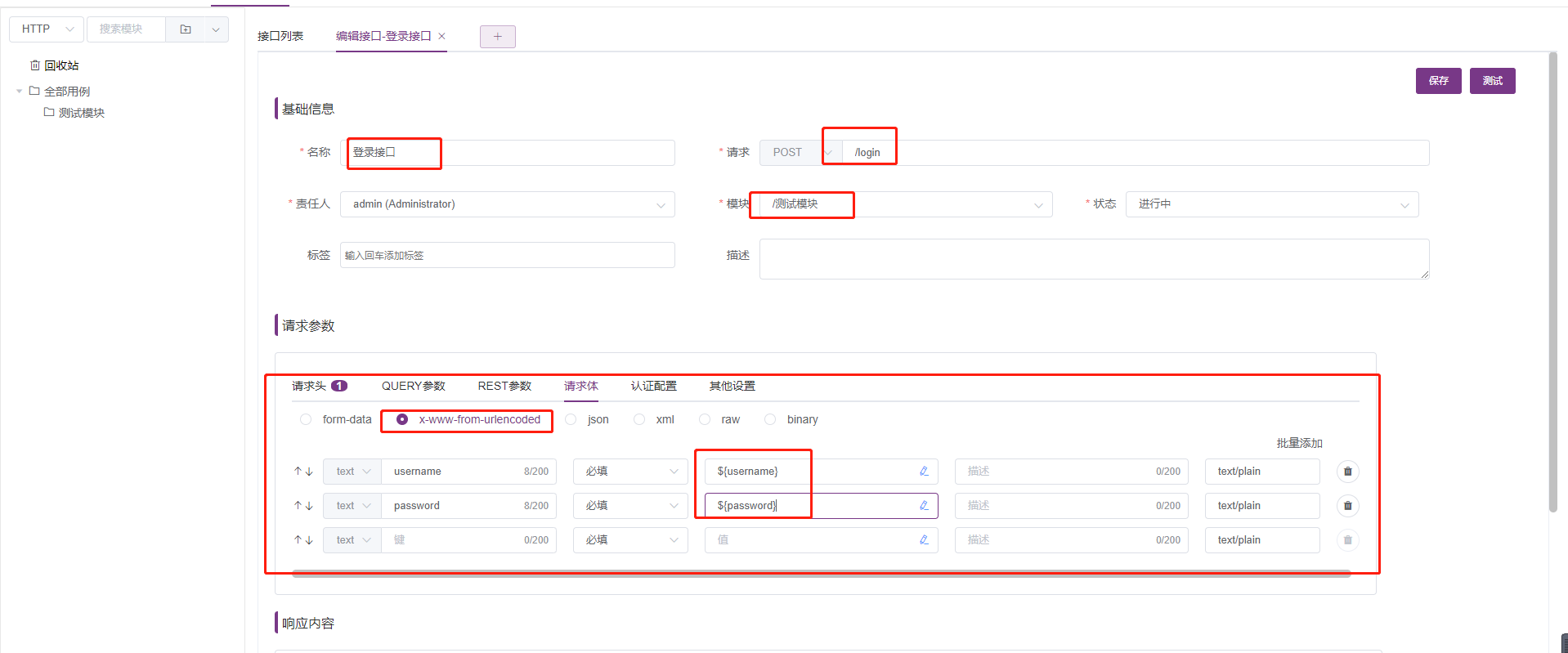Screen dimensions: 1568x653
Task: Switch to the 编辑接口-登录接口 tab
Action: tap(383, 36)
